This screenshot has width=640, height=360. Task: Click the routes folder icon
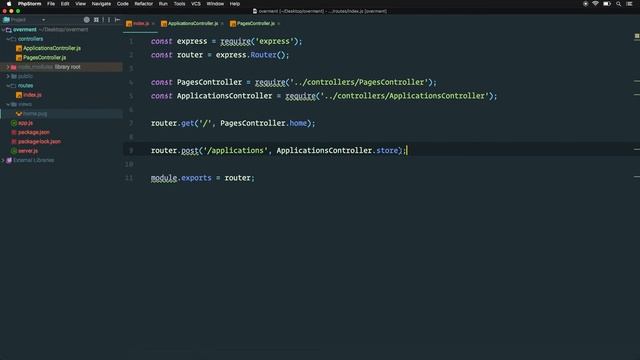coord(13,86)
